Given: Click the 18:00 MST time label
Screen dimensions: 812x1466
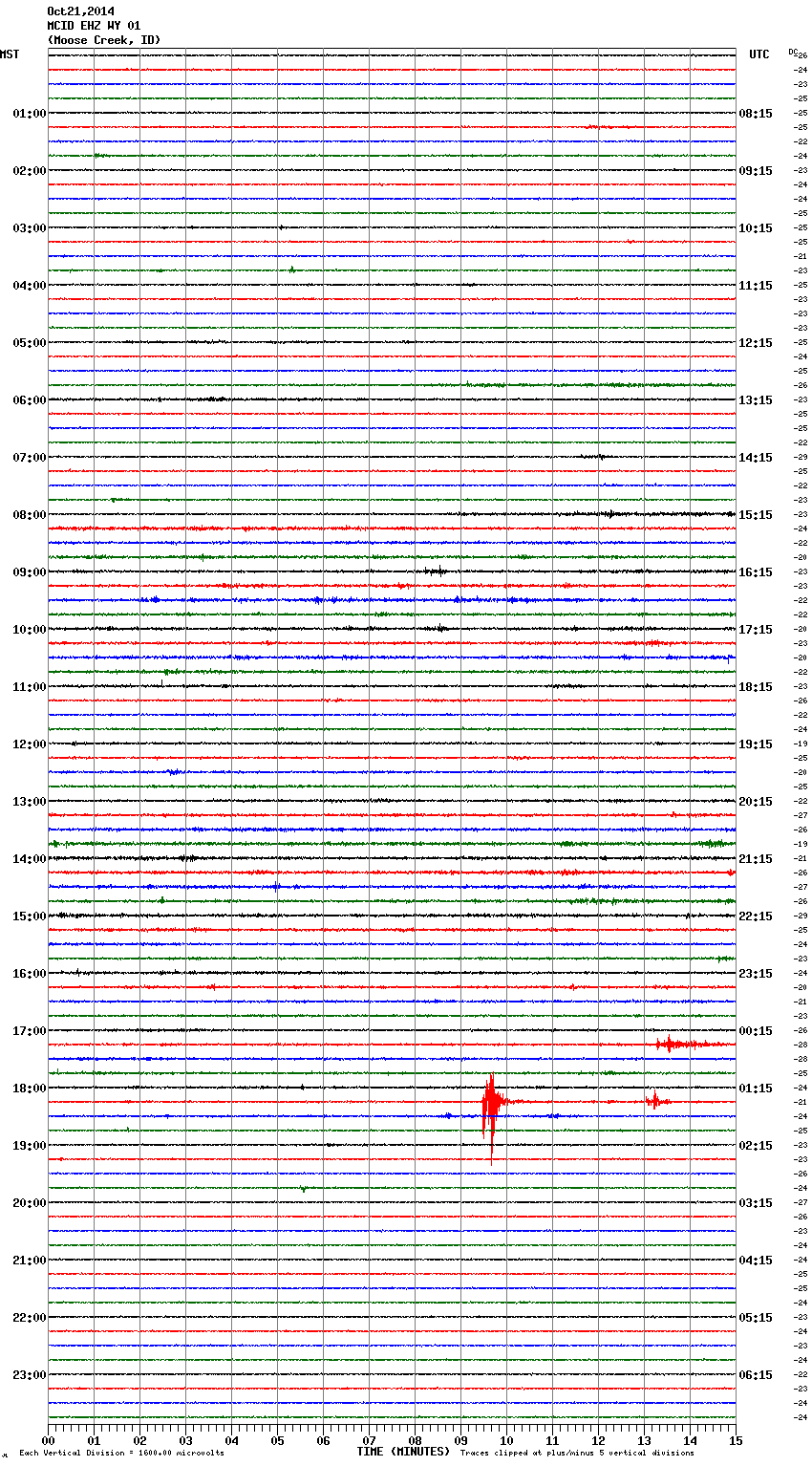Looking at the screenshot, I should 29,1089.
